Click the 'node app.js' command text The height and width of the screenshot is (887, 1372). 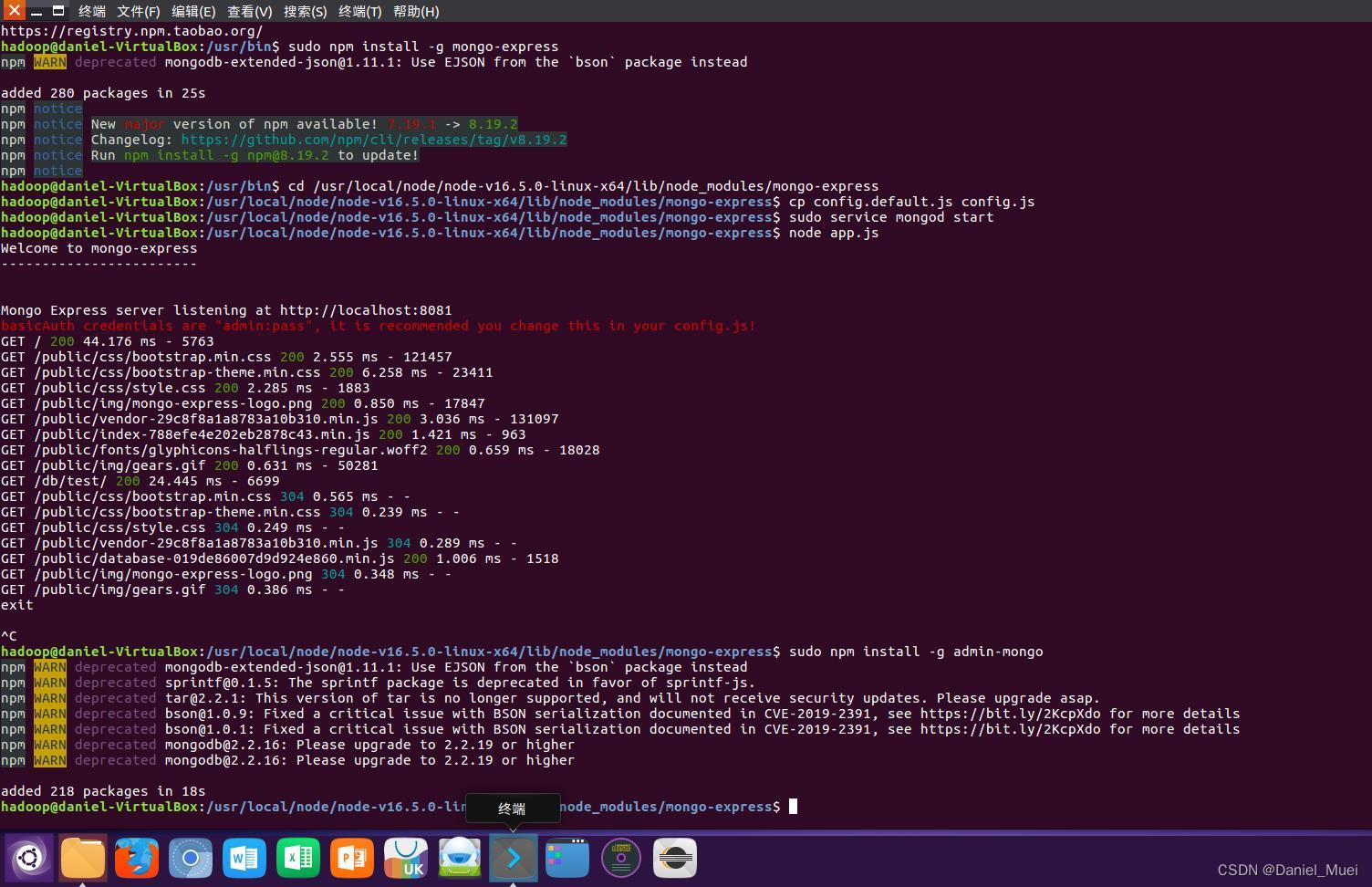pyautogui.click(x=834, y=233)
